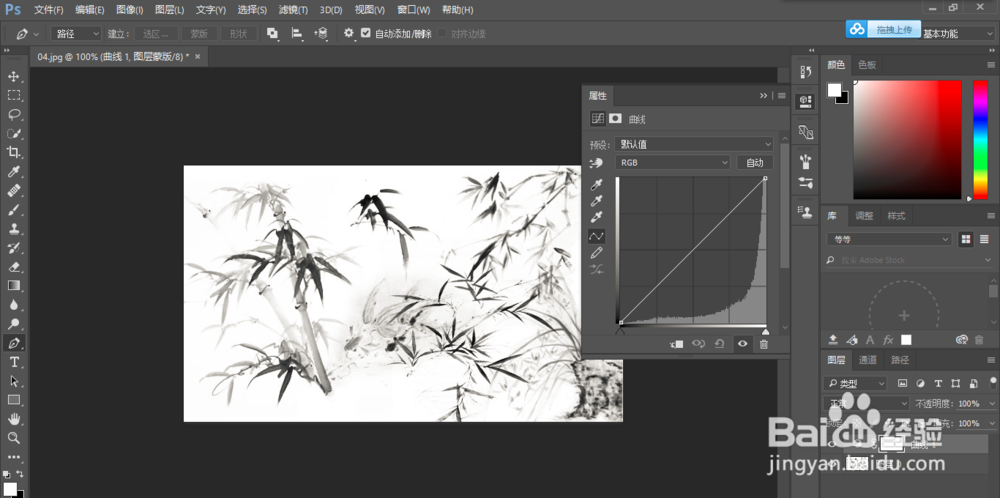Image resolution: width=1000 pixels, height=498 pixels.
Task: Open the History panel icon
Action: (805, 72)
